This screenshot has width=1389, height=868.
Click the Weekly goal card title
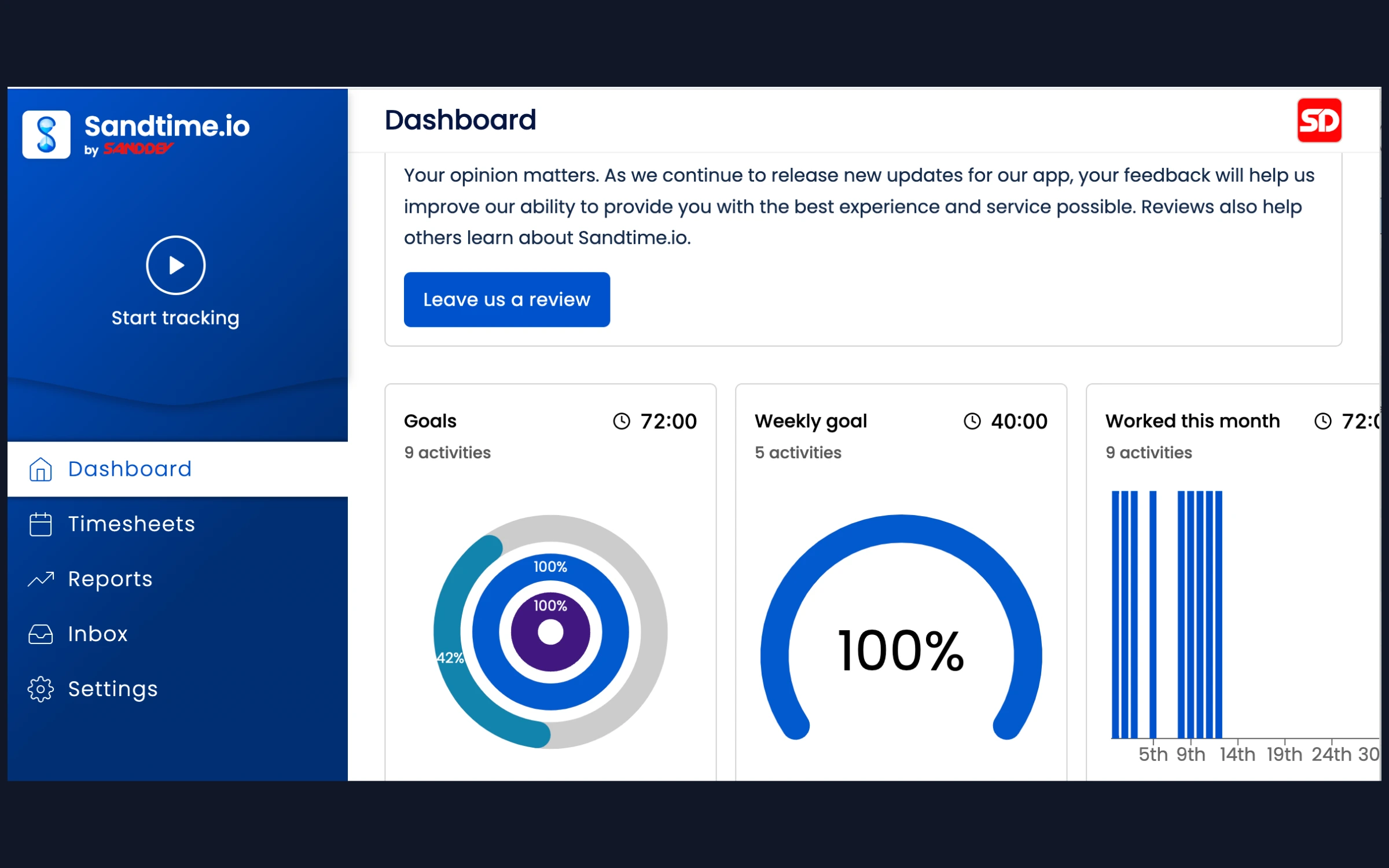click(x=811, y=421)
